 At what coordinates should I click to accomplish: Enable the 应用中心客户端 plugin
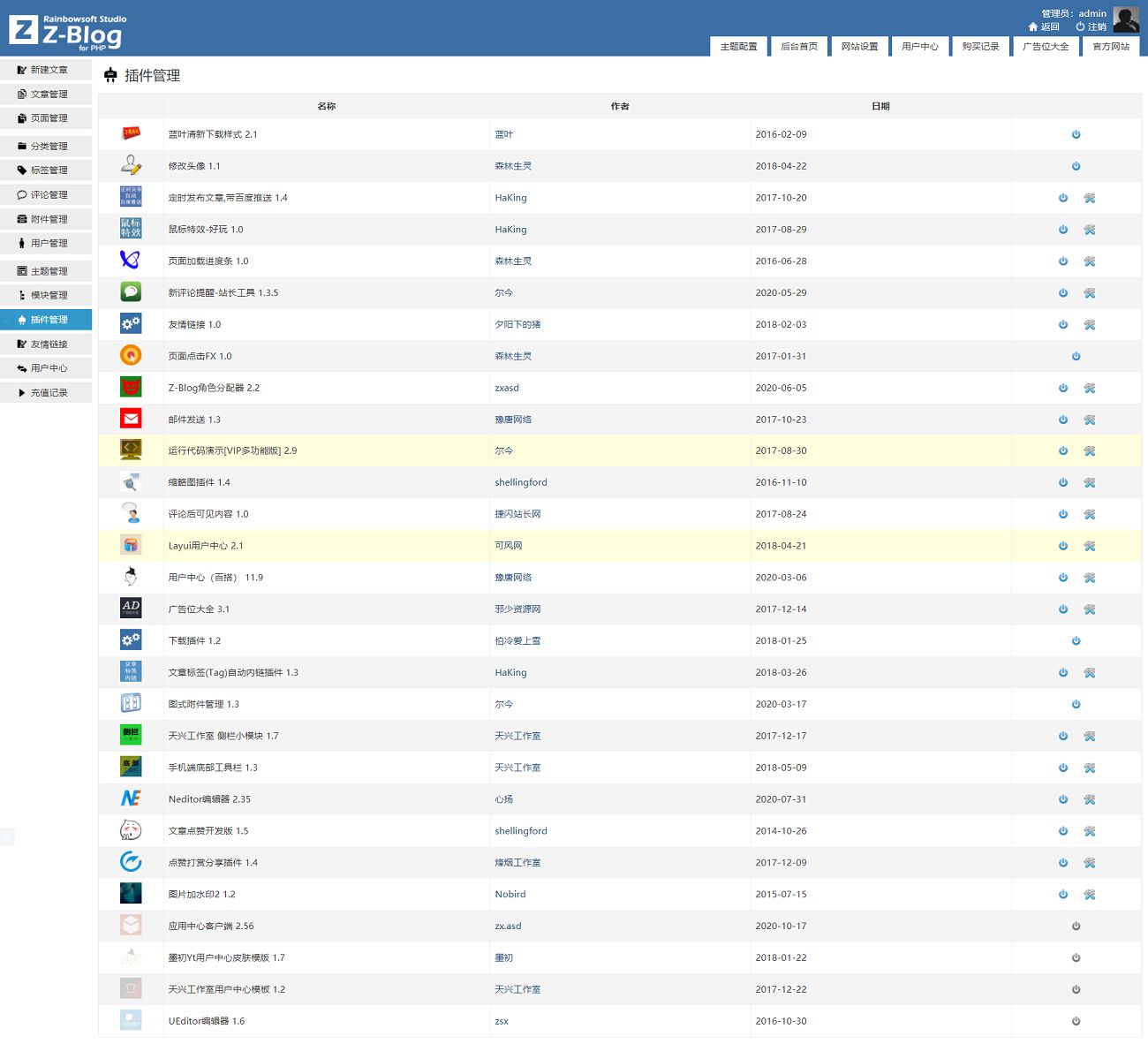(x=1076, y=927)
